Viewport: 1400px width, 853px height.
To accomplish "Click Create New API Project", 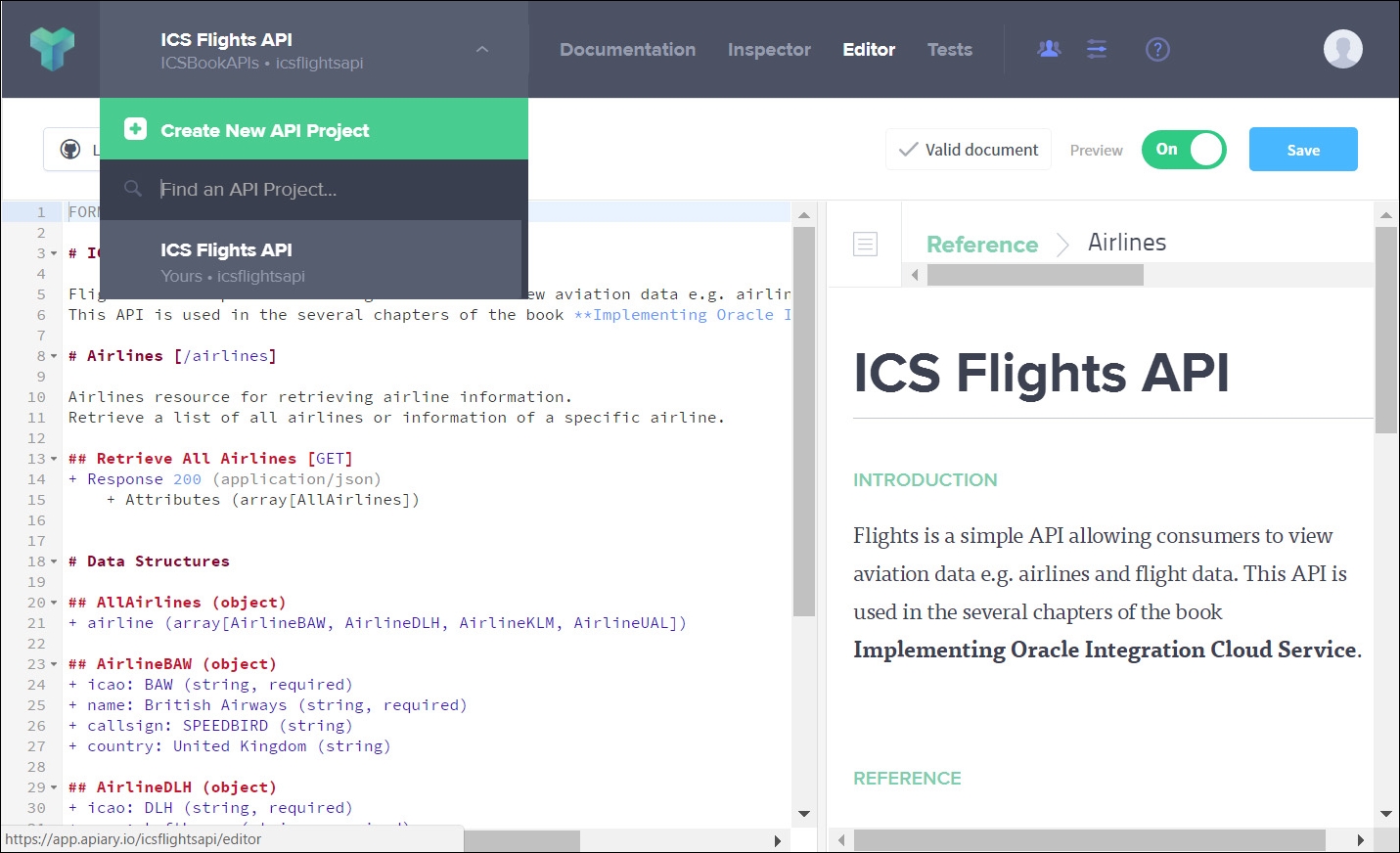I will click(314, 129).
